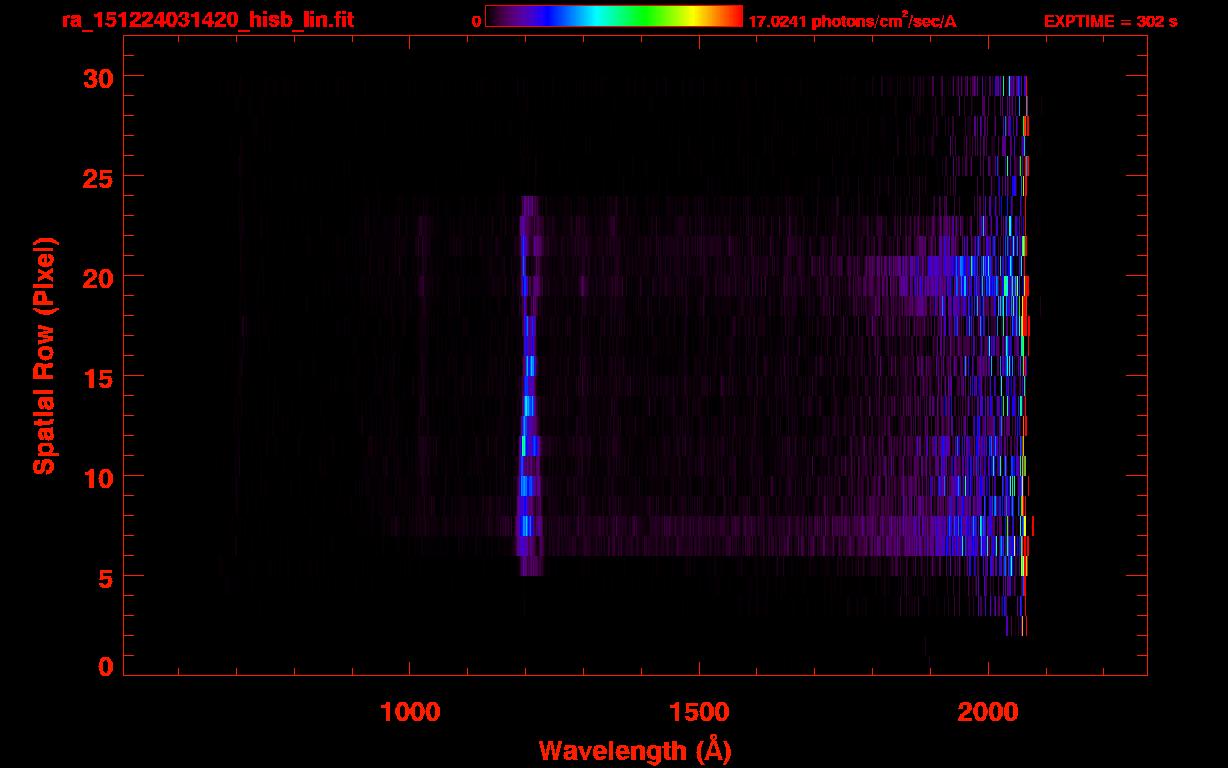Viewport: 1228px width, 768px height.
Task: Click the Wavelength (Å) axis title
Action: click(635, 750)
